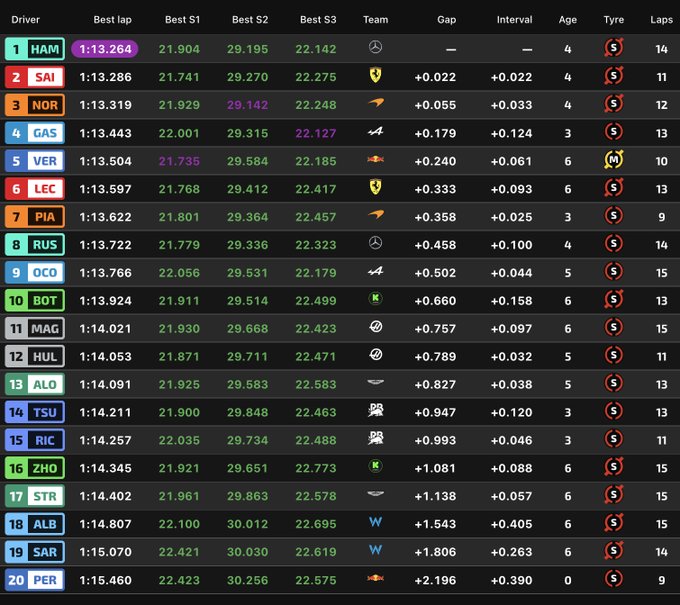This screenshot has width=680, height=605.
Task: Click the purple 1:13.264 fastest lap pill
Action: click(105, 49)
